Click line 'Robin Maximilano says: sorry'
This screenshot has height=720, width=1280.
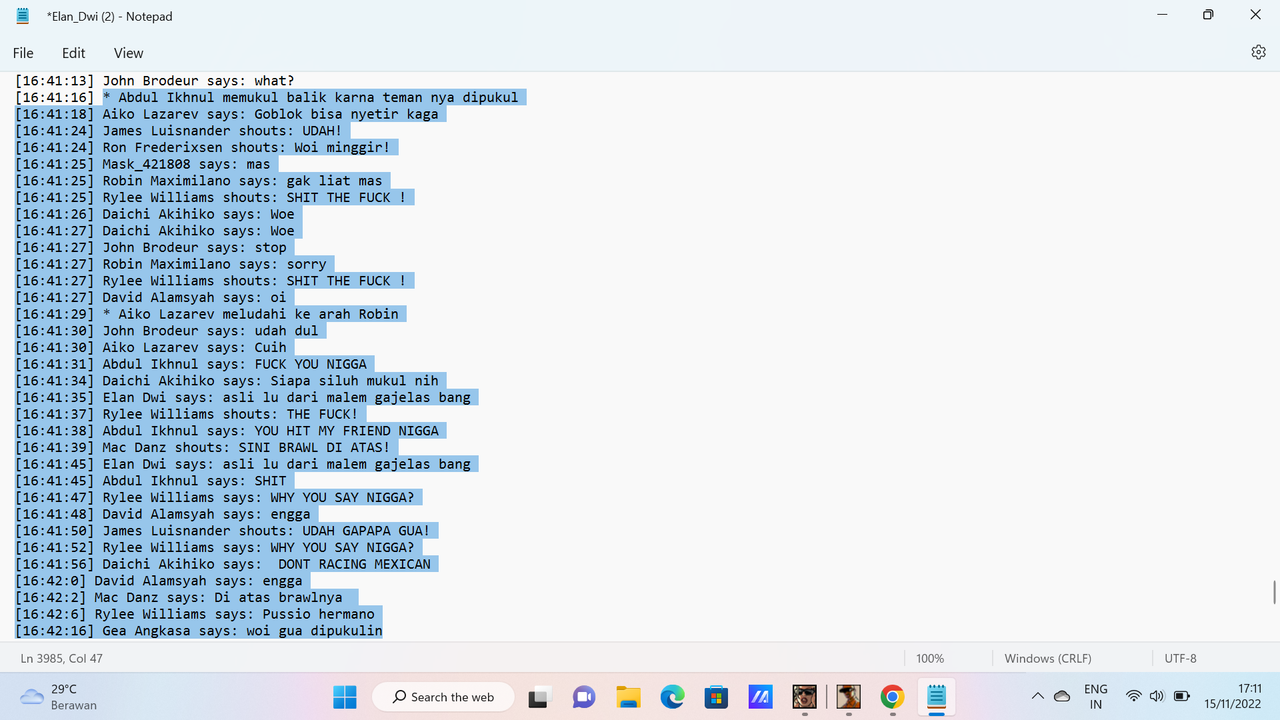pyautogui.click(x=171, y=264)
